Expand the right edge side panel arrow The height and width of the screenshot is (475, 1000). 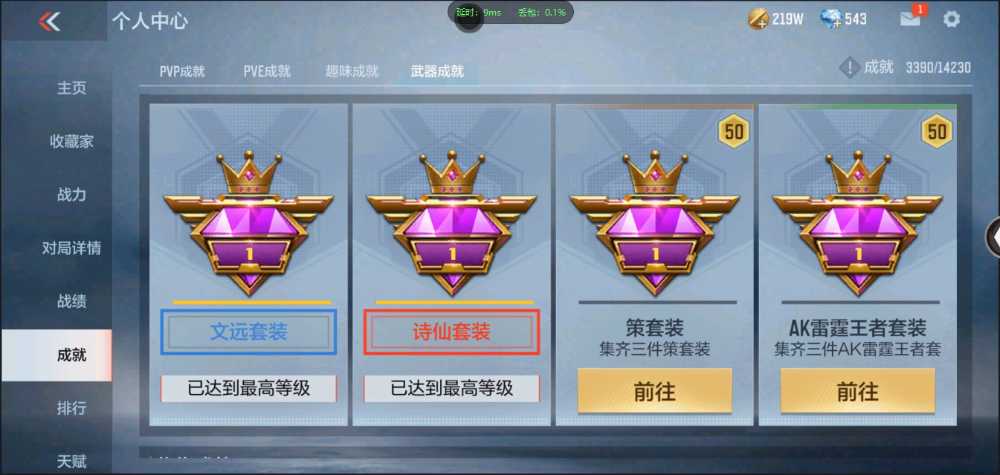tap(993, 237)
